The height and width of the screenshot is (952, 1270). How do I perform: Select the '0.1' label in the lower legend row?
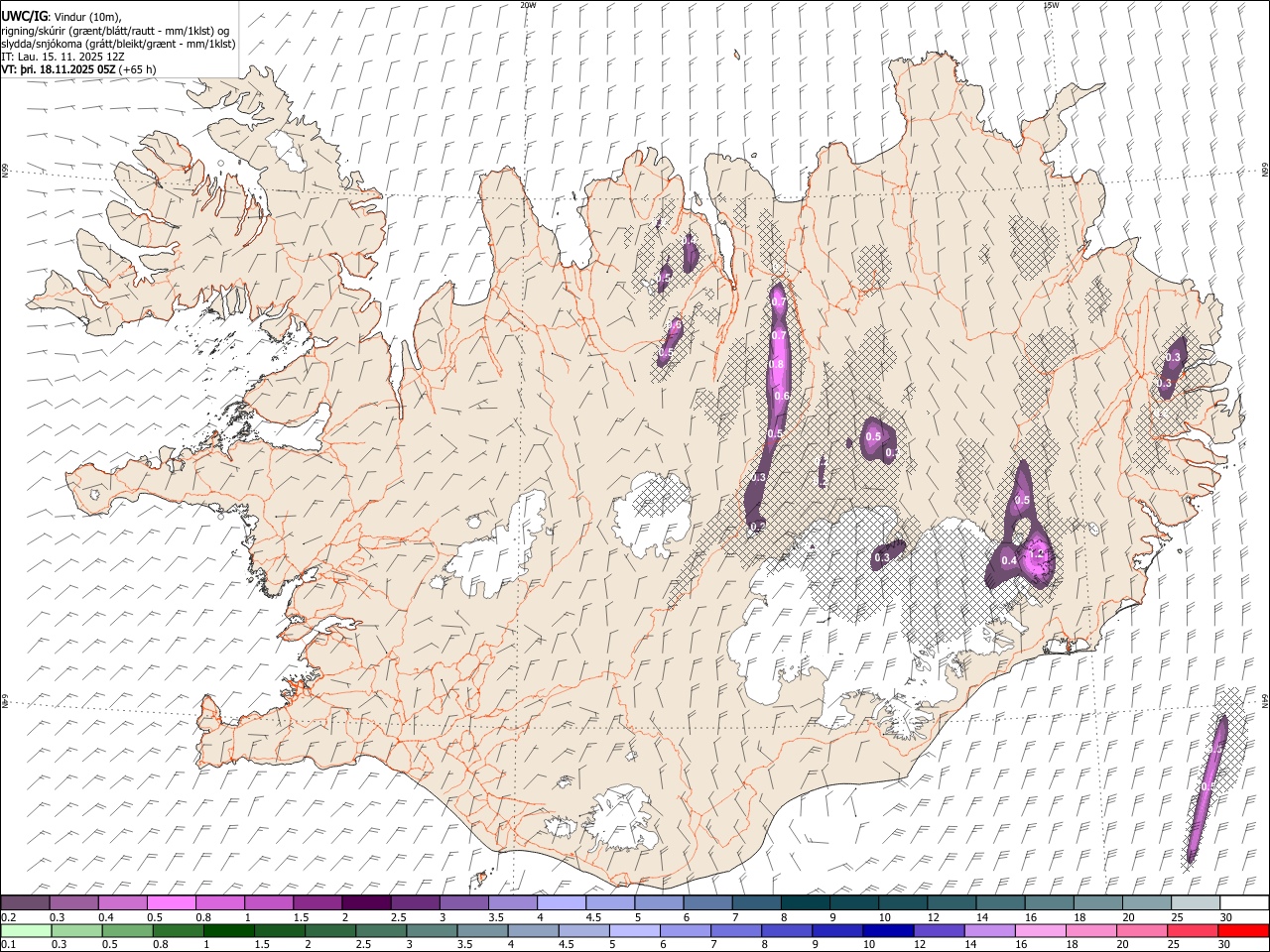pyautogui.click(x=8, y=945)
